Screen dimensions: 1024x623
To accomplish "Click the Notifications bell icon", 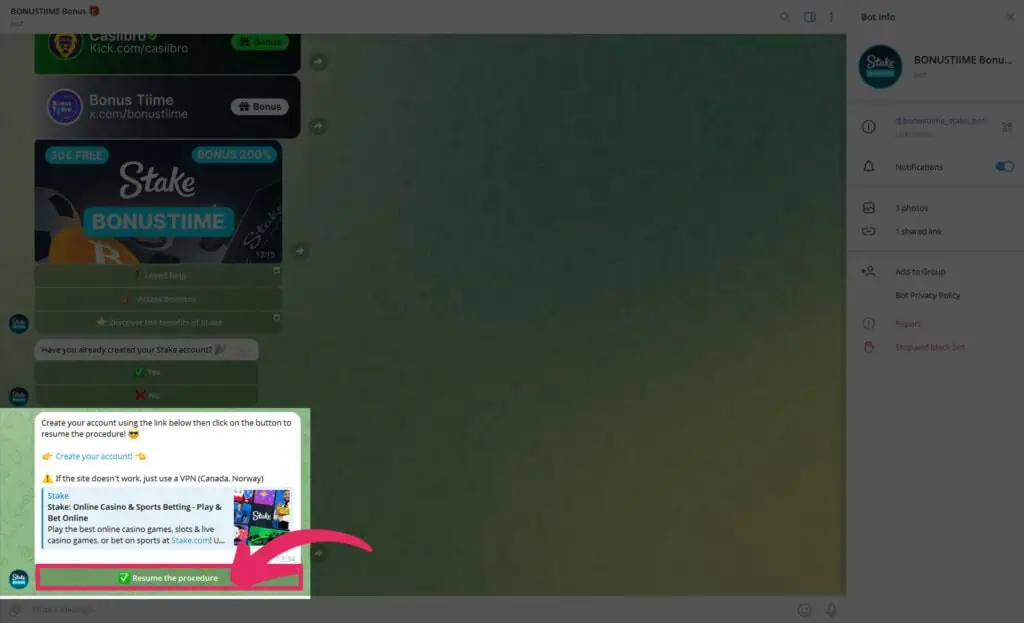I will 869,167.
